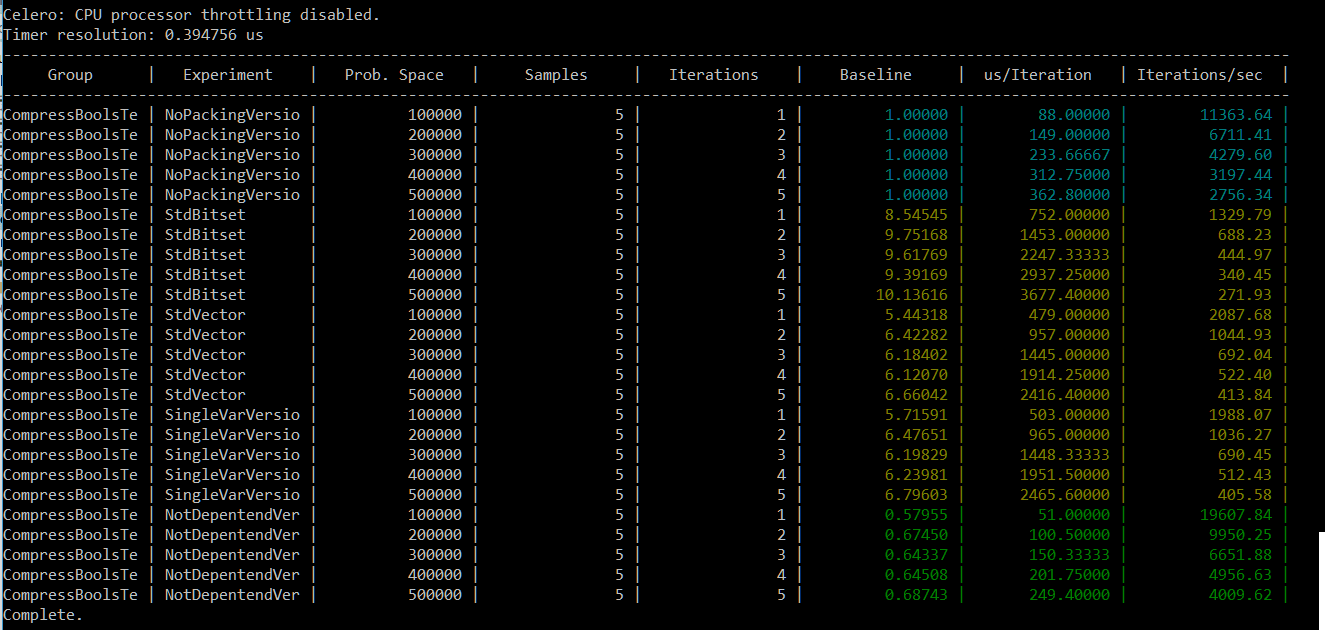This screenshot has height=630, width=1325.
Task: Select the 249.40000 us/Iteration value
Action: [1070, 595]
